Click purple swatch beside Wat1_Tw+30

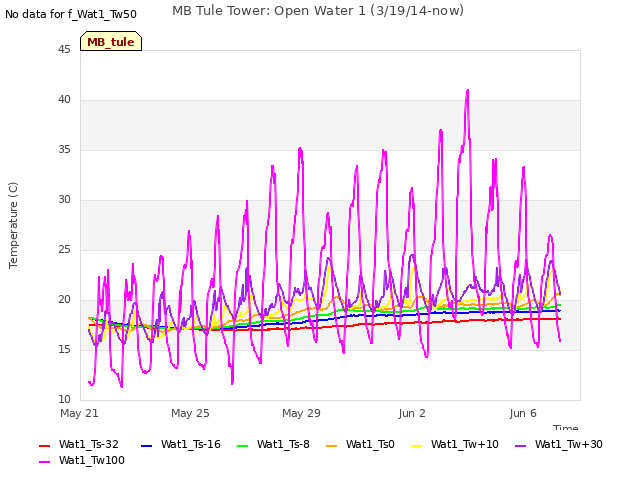pyautogui.click(x=520, y=446)
